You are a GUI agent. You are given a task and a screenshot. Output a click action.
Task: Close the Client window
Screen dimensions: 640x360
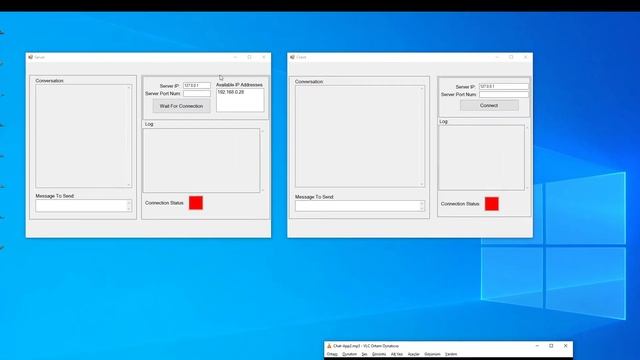pyautogui.click(x=525, y=57)
